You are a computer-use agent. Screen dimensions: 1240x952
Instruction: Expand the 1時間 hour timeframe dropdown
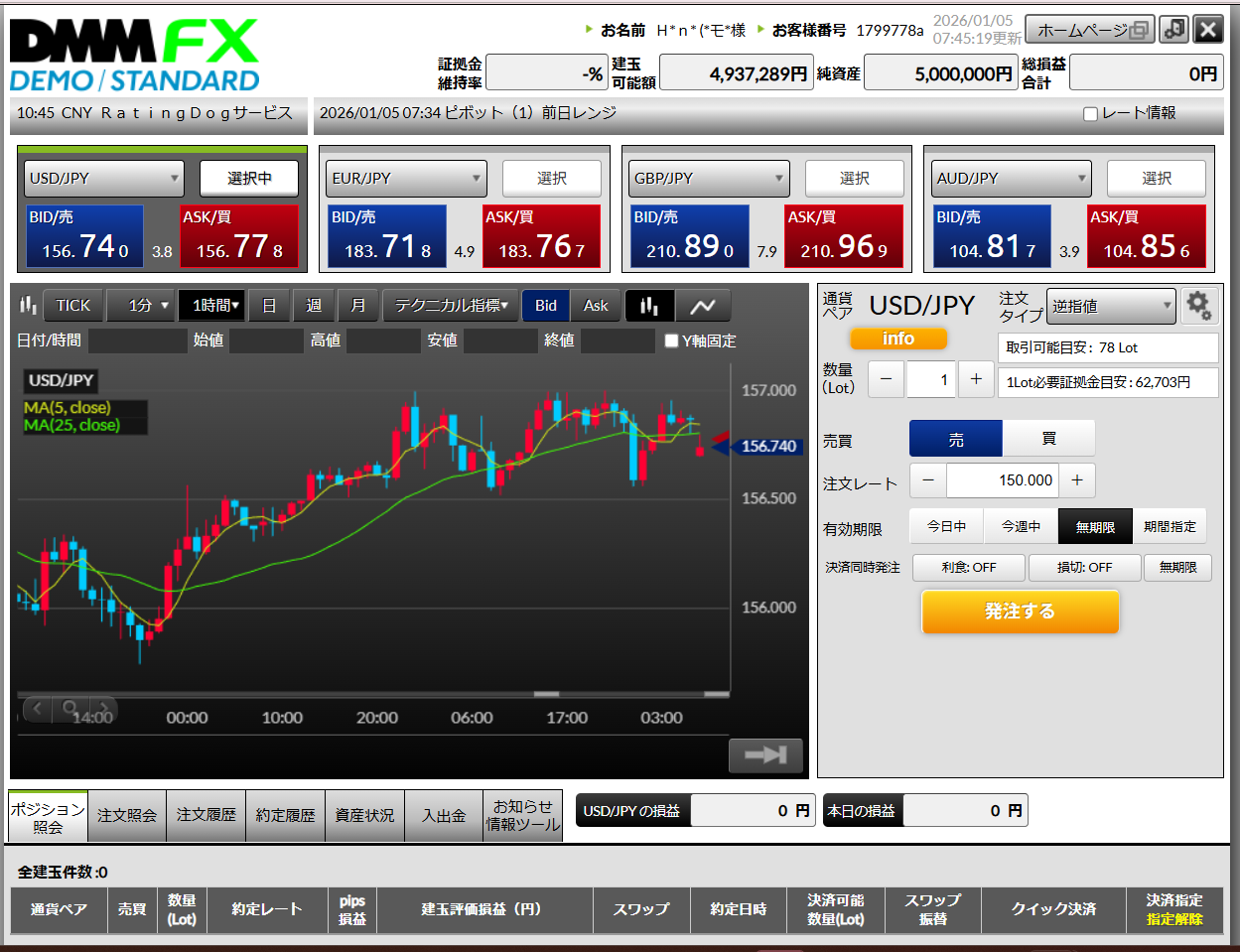211,306
